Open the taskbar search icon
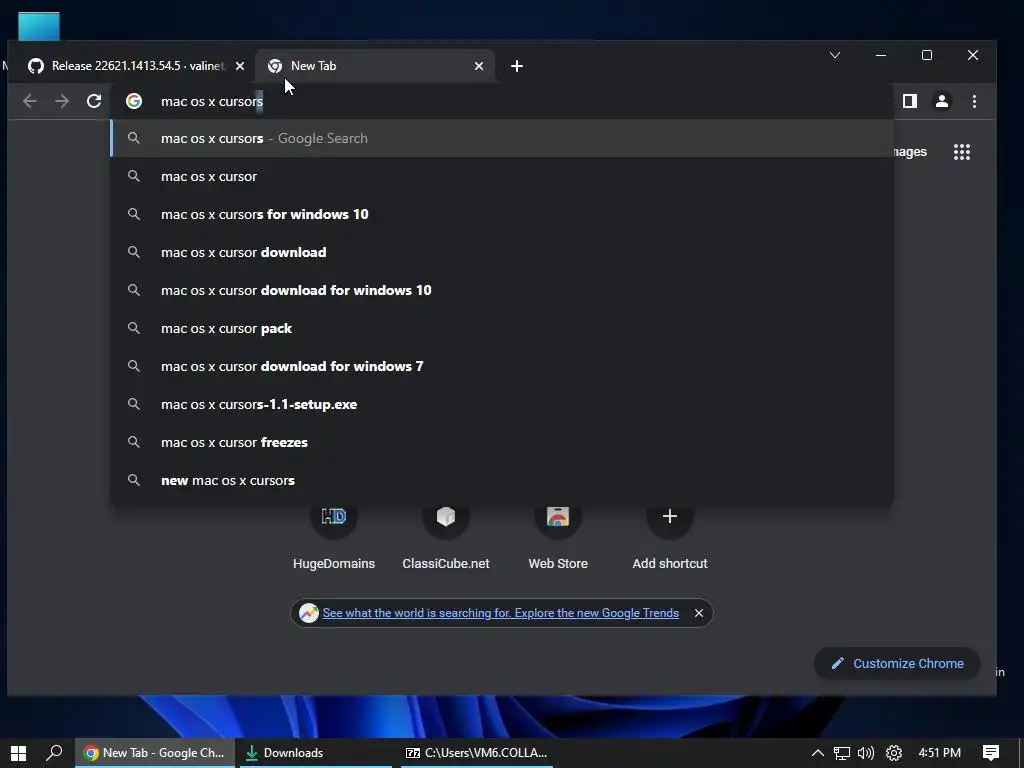 pos(54,753)
